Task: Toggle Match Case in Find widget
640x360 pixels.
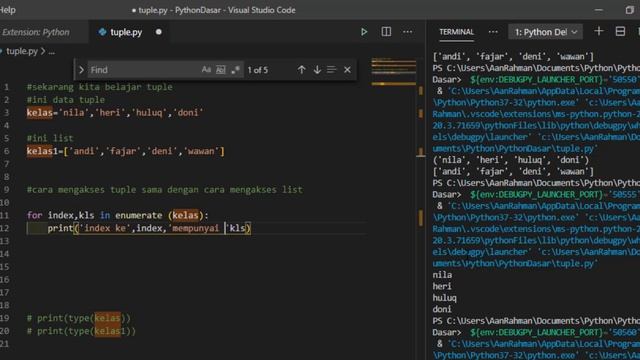Action: tap(206, 70)
